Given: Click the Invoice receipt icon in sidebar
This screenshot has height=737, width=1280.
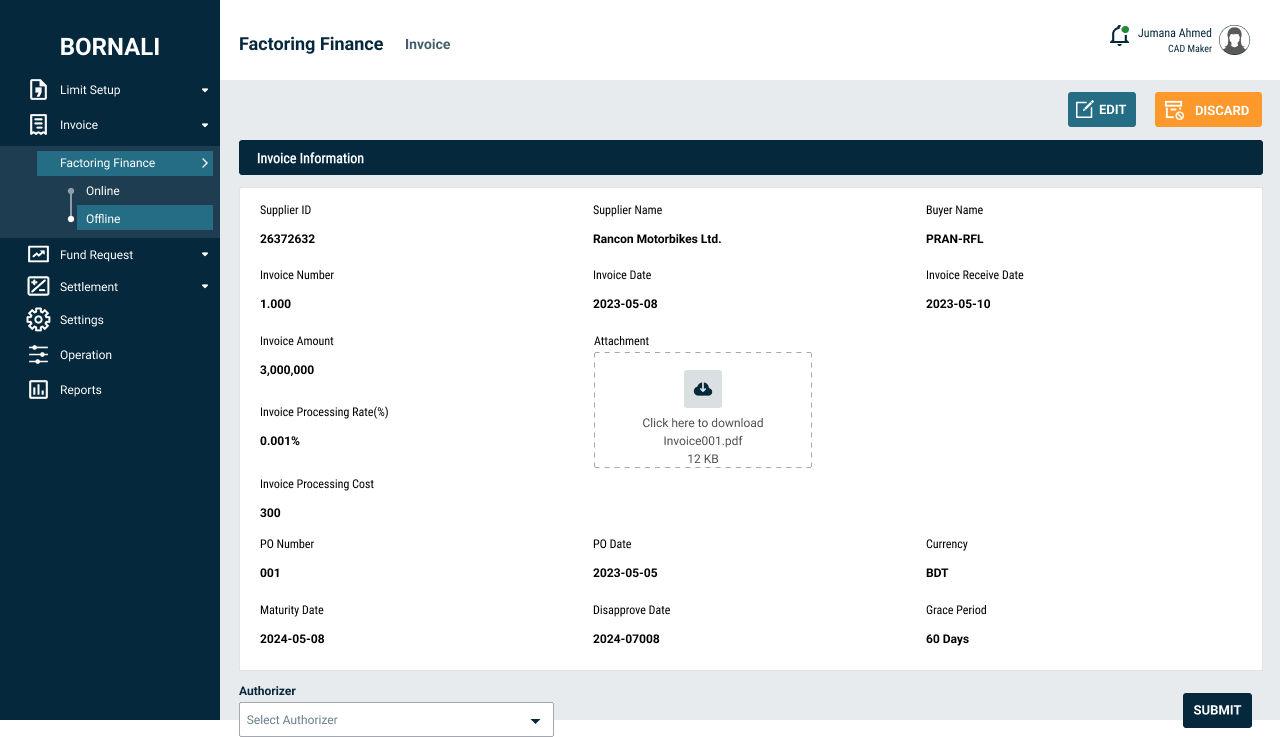Looking at the screenshot, I should pos(38,125).
